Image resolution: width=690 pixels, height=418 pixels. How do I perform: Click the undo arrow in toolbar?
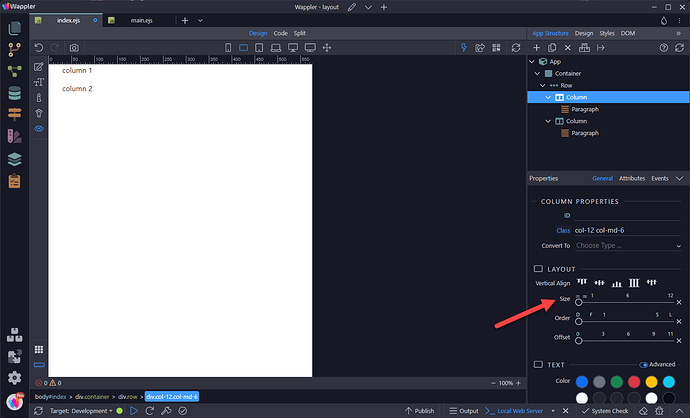point(39,48)
